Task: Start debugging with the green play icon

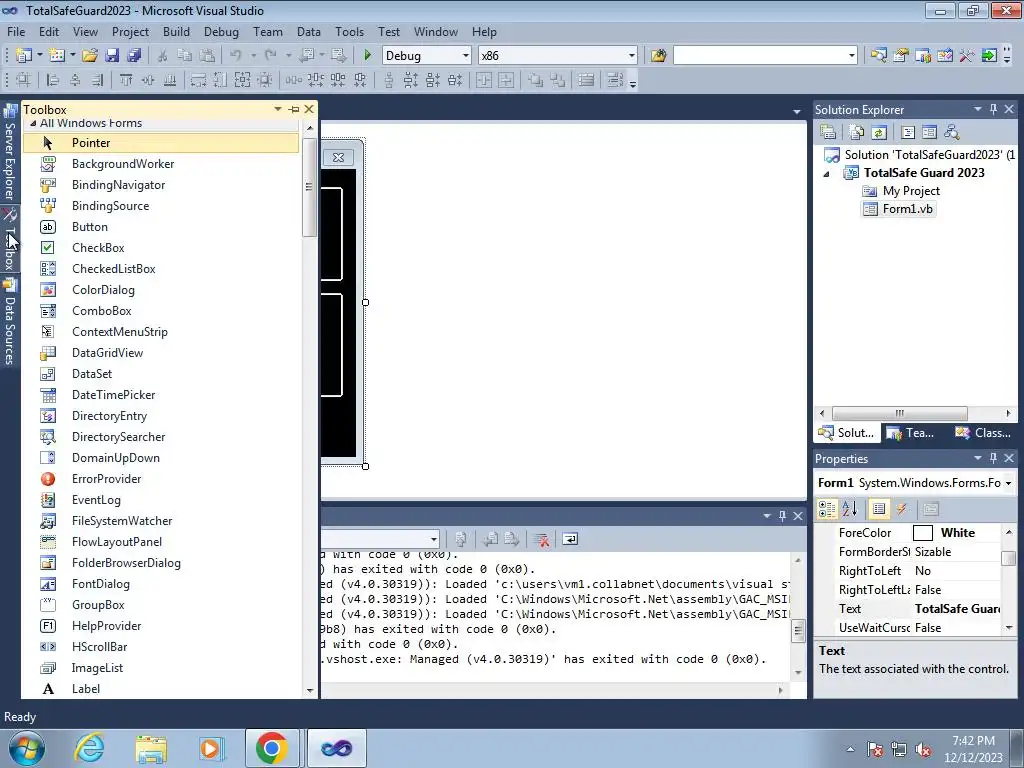Action: point(368,56)
